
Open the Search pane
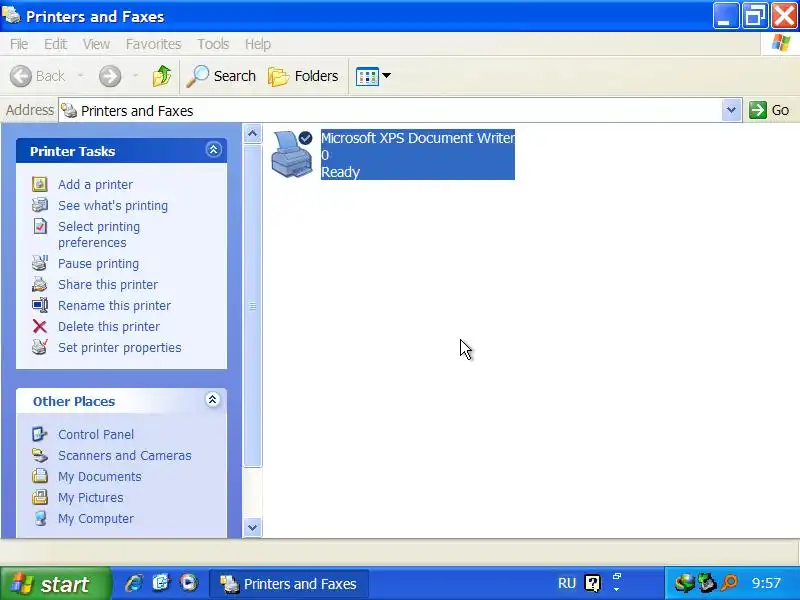221,76
